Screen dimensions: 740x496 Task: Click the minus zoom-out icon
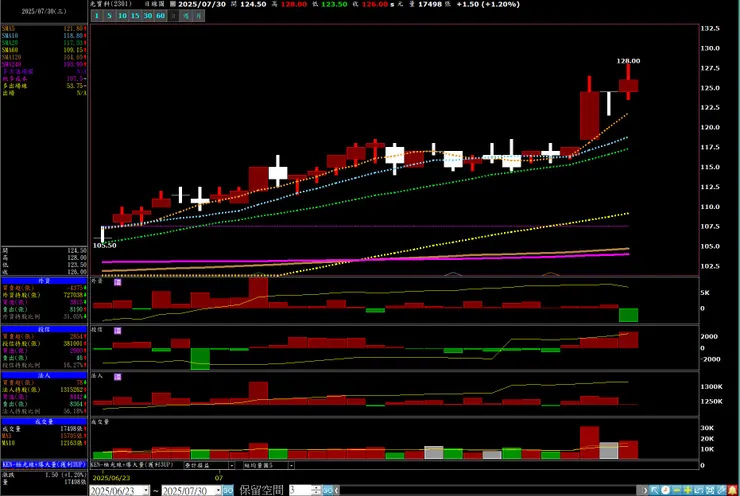point(677,490)
